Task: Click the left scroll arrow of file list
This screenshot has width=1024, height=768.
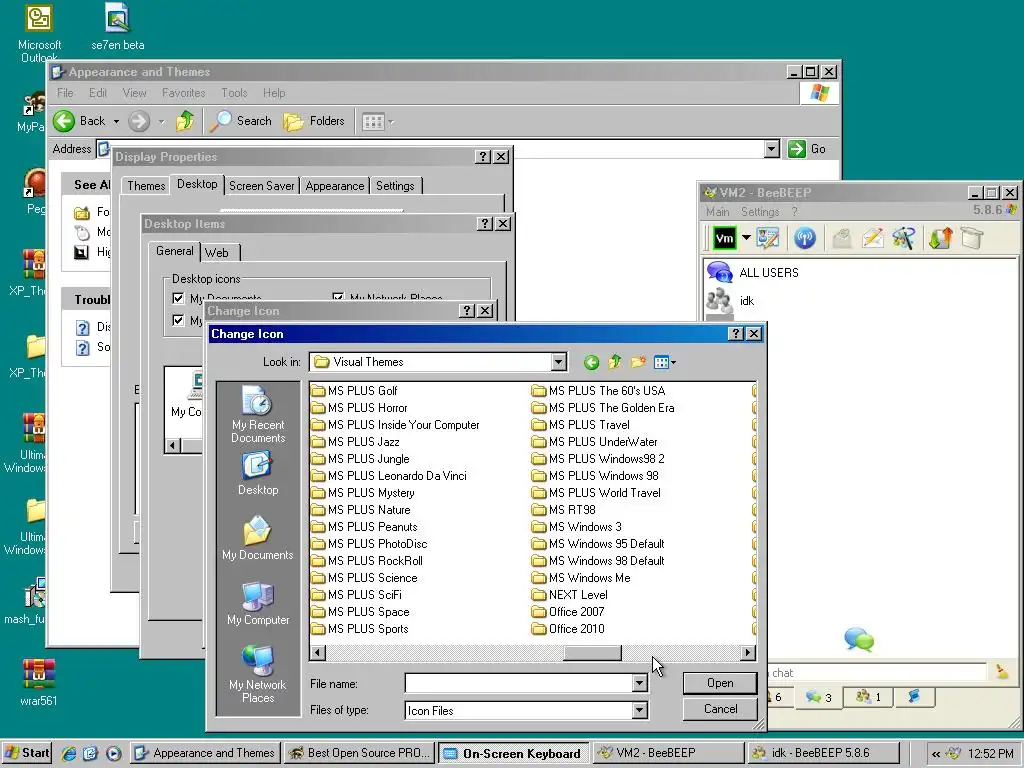Action: pyautogui.click(x=318, y=652)
